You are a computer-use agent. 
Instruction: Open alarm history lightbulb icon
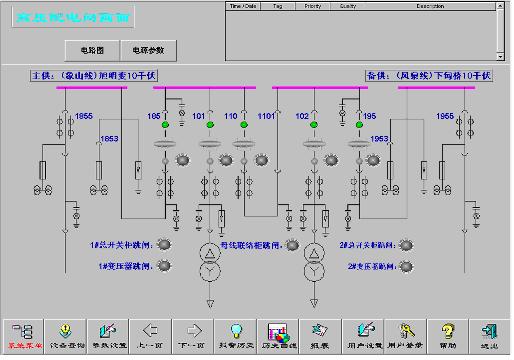(x=236, y=335)
